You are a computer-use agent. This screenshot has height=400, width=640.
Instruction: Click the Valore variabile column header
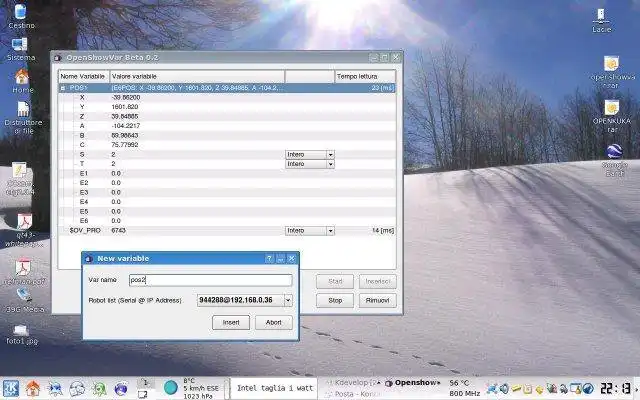coord(197,76)
